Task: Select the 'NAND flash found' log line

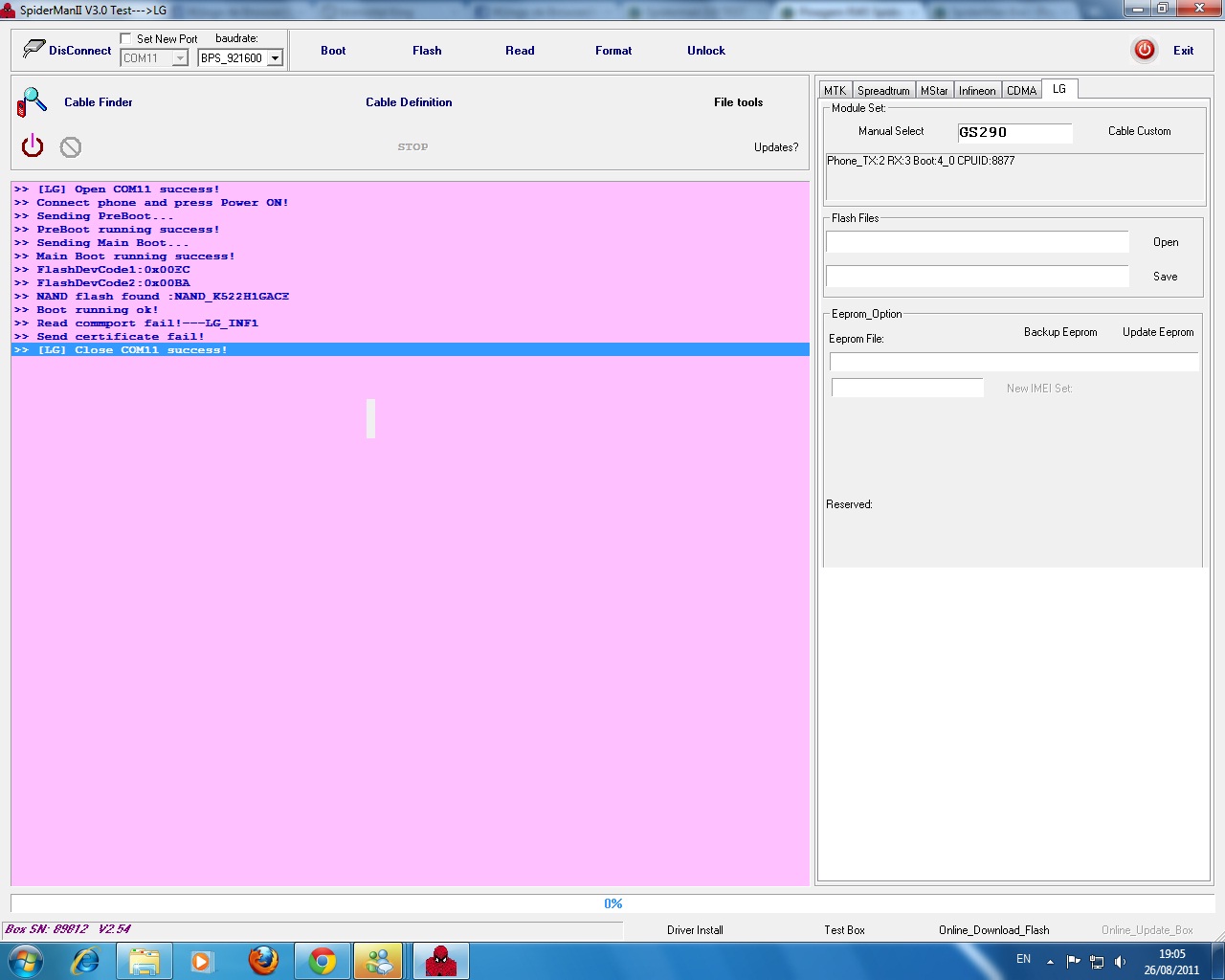Action: click(x=411, y=297)
